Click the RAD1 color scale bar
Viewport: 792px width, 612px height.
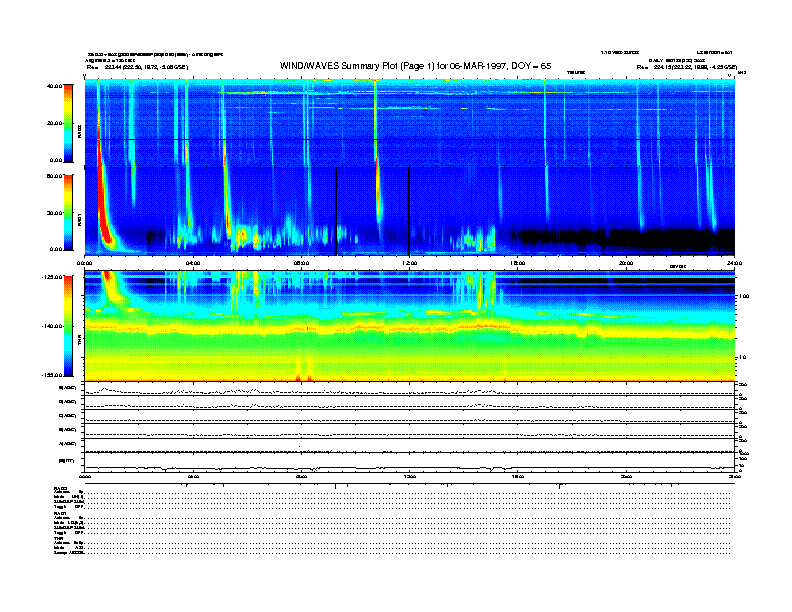(68, 212)
